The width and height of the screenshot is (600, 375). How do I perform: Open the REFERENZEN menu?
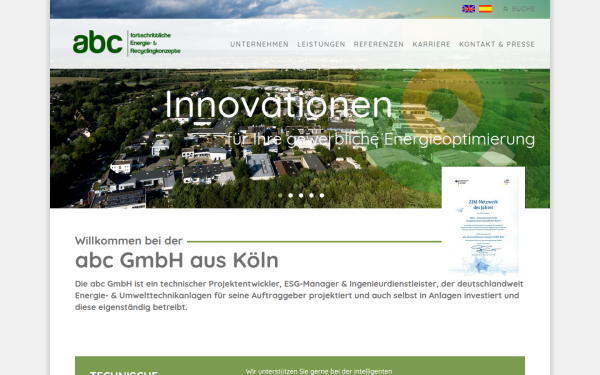(378, 44)
